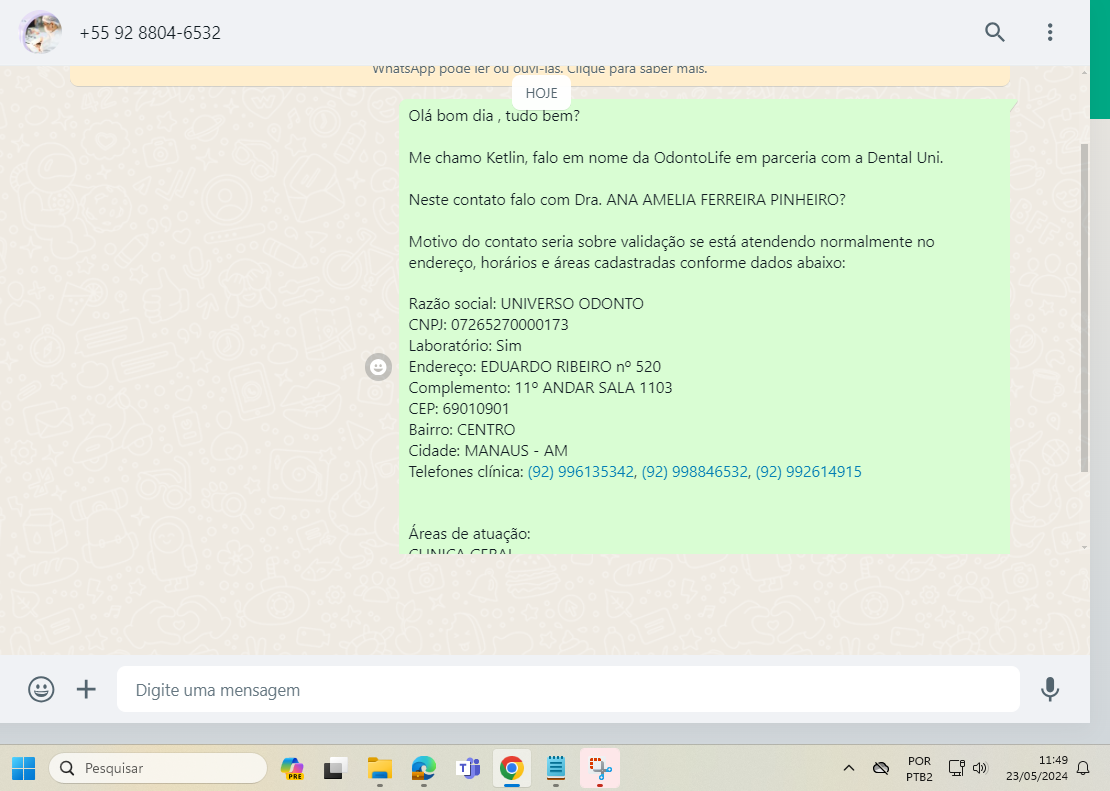Click the text 'CNPJ: 07265270000173'
This screenshot has width=1110, height=791.
[488, 325]
